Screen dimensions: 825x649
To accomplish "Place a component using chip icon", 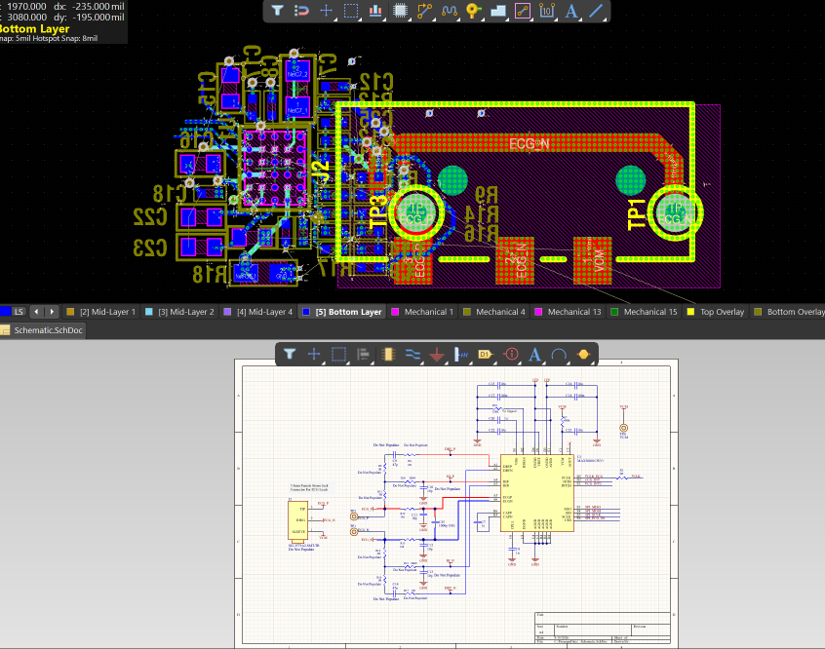I will (400, 11).
